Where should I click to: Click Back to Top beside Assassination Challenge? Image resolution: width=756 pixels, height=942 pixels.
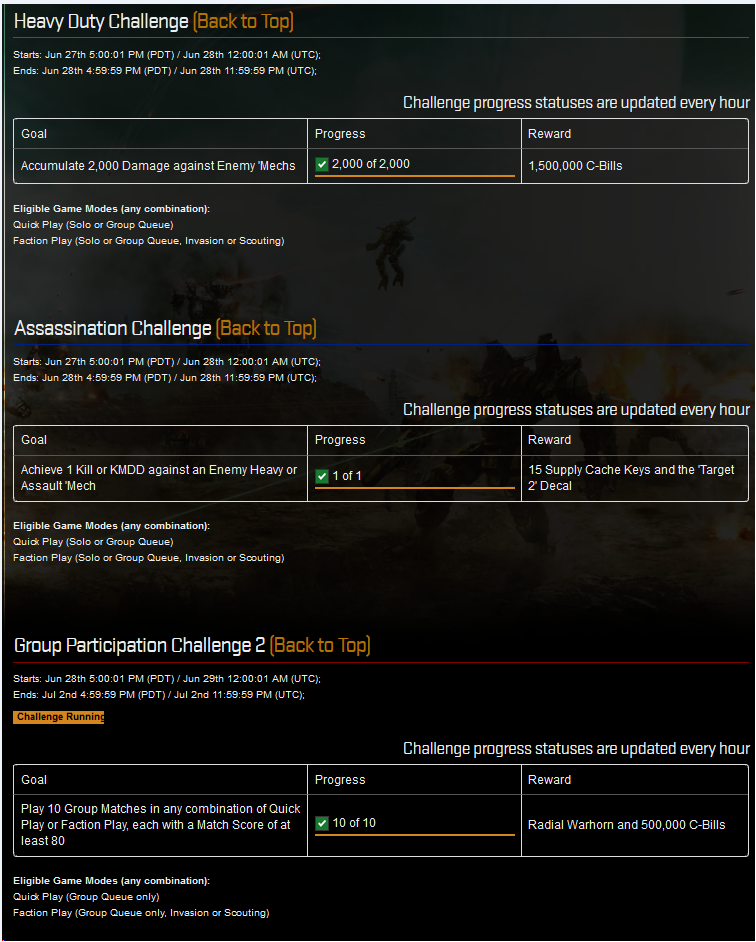266,329
